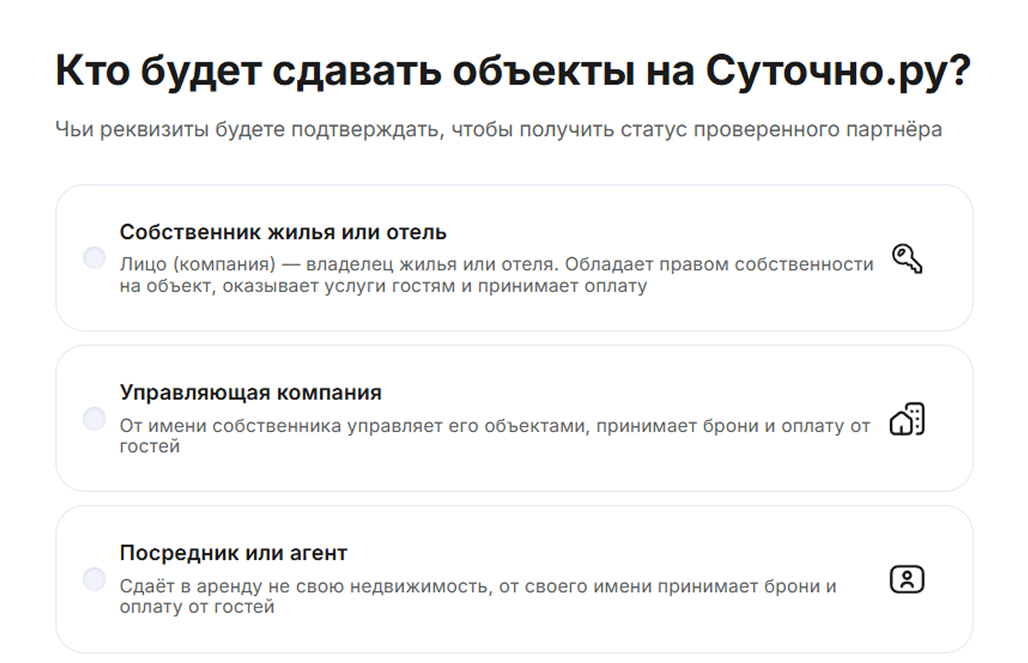Image resolution: width=1028 pixels, height=663 pixels.
Task: Click the Посредник или агент option title
Action: (233, 552)
